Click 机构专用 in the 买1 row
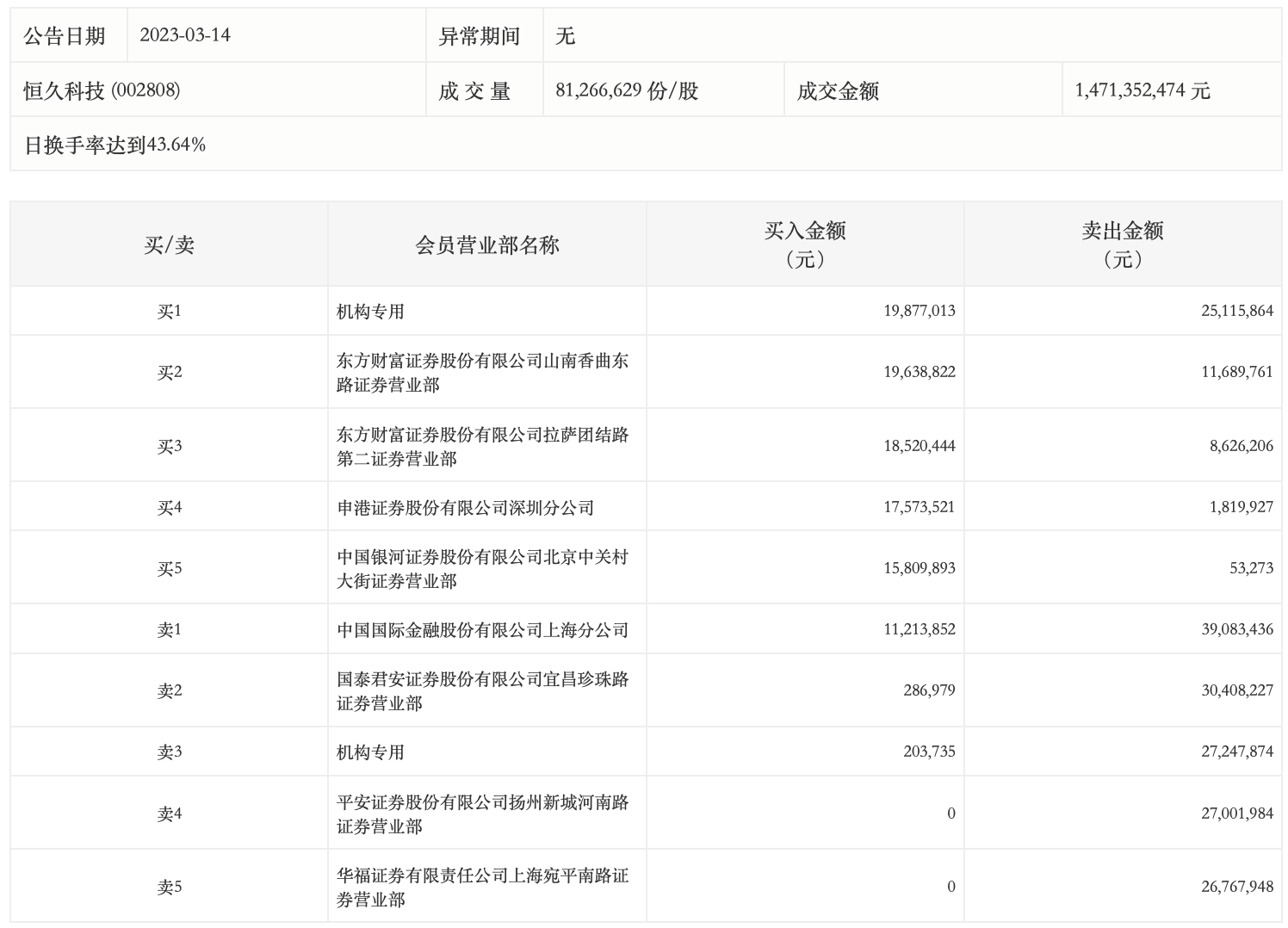Screen dimensions: 1288x928 click(370, 312)
